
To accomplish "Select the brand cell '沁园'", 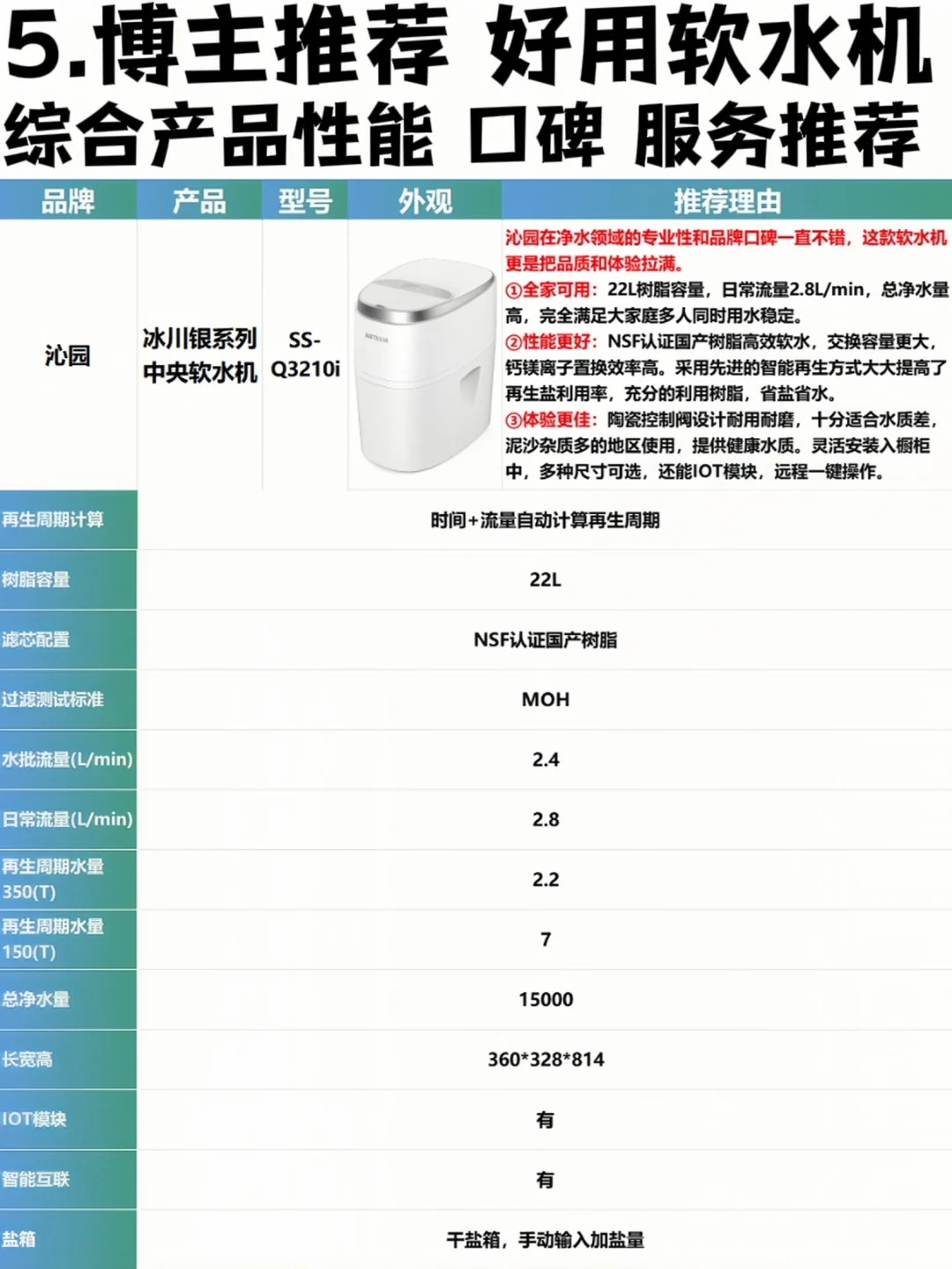I will pyautogui.click(x=68, y=355).
